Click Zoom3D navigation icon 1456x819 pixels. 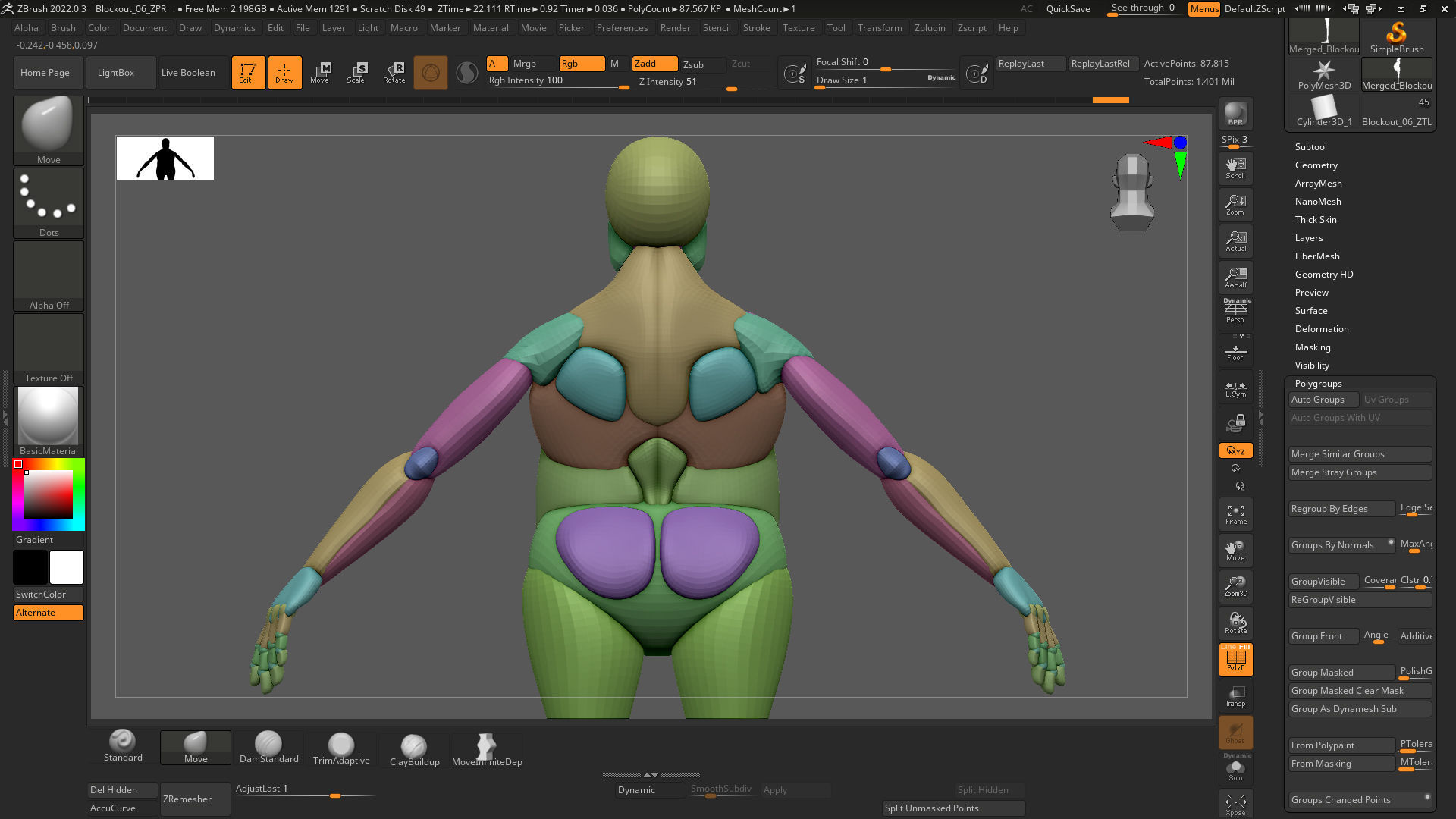tap(1235, 586)
